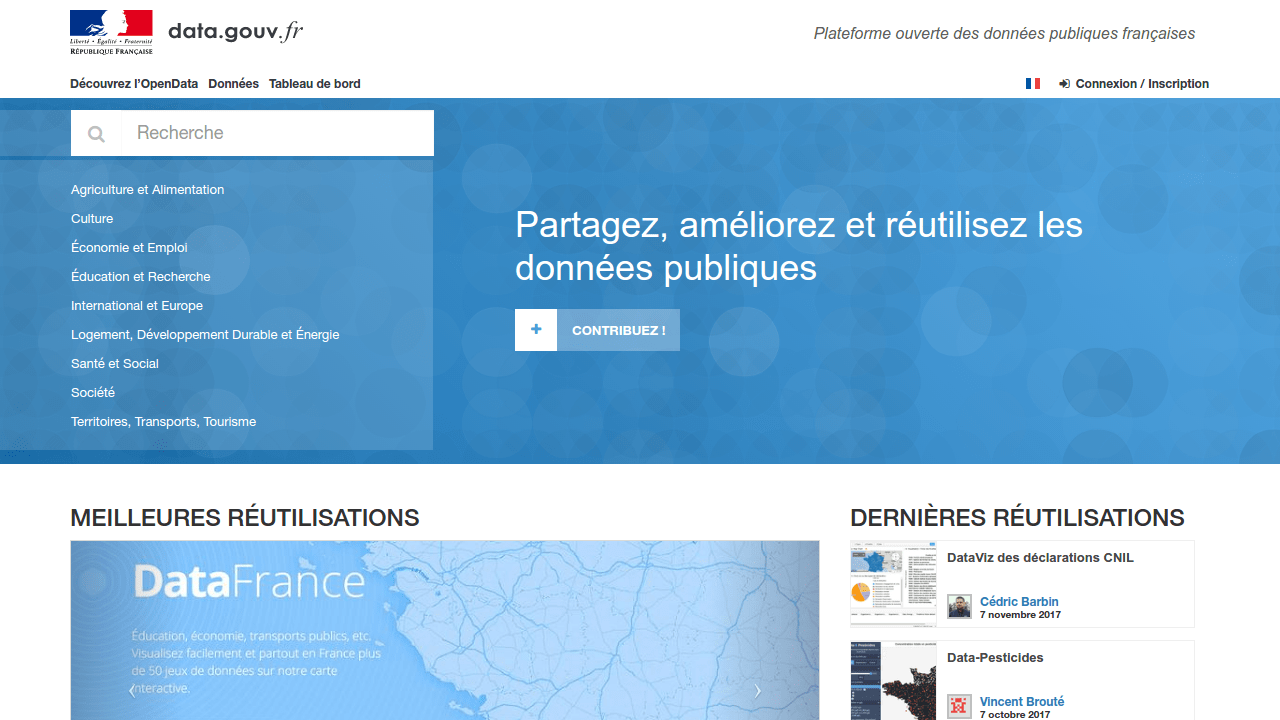This screenshot has height=720, width=1280.
Task: Open the Découvrez l'OpenData menu
Action: point(134,84)
